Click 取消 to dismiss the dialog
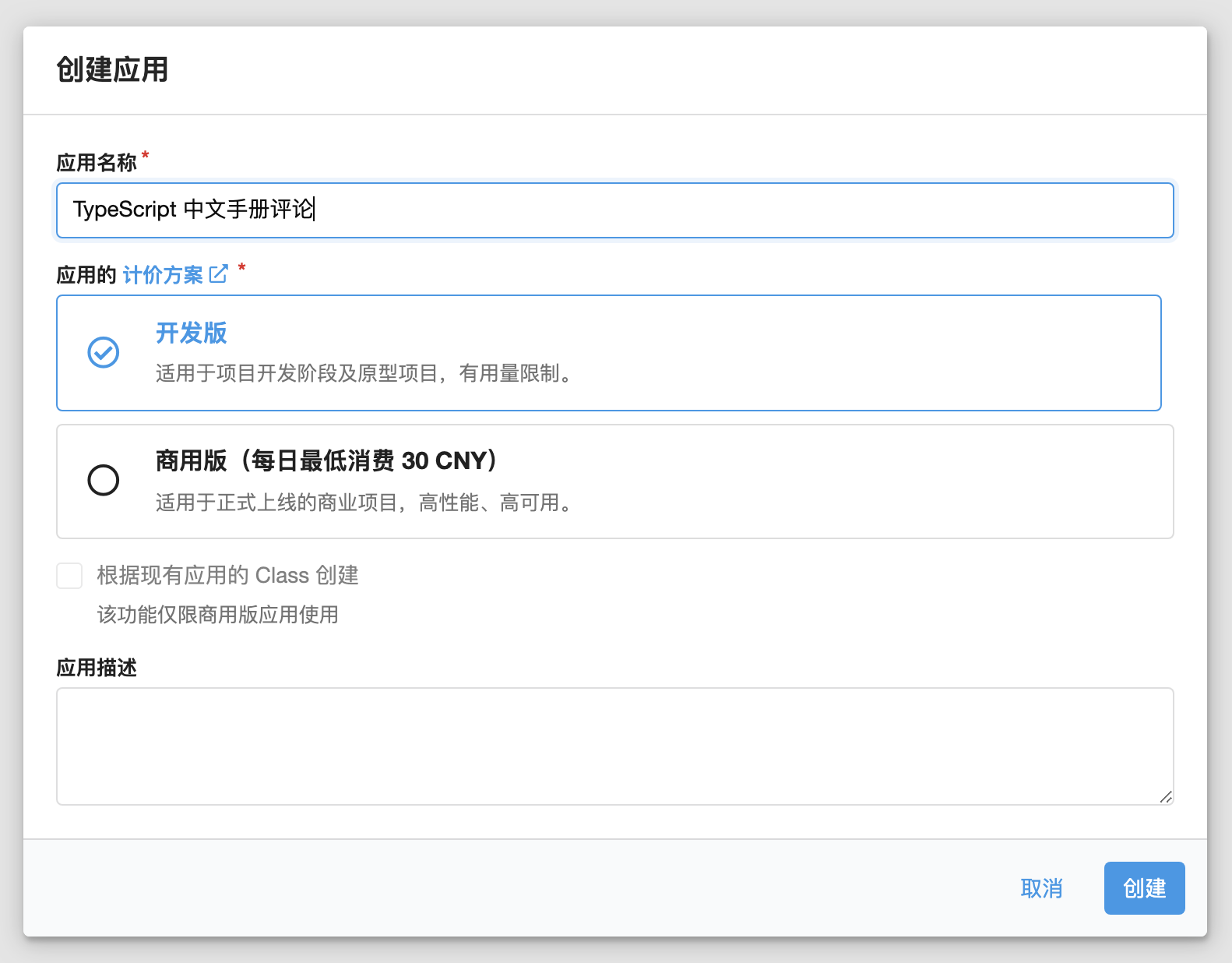The width and height of the screenshot is (1232, 963). pyautogui.click(x=1041, y=888)
